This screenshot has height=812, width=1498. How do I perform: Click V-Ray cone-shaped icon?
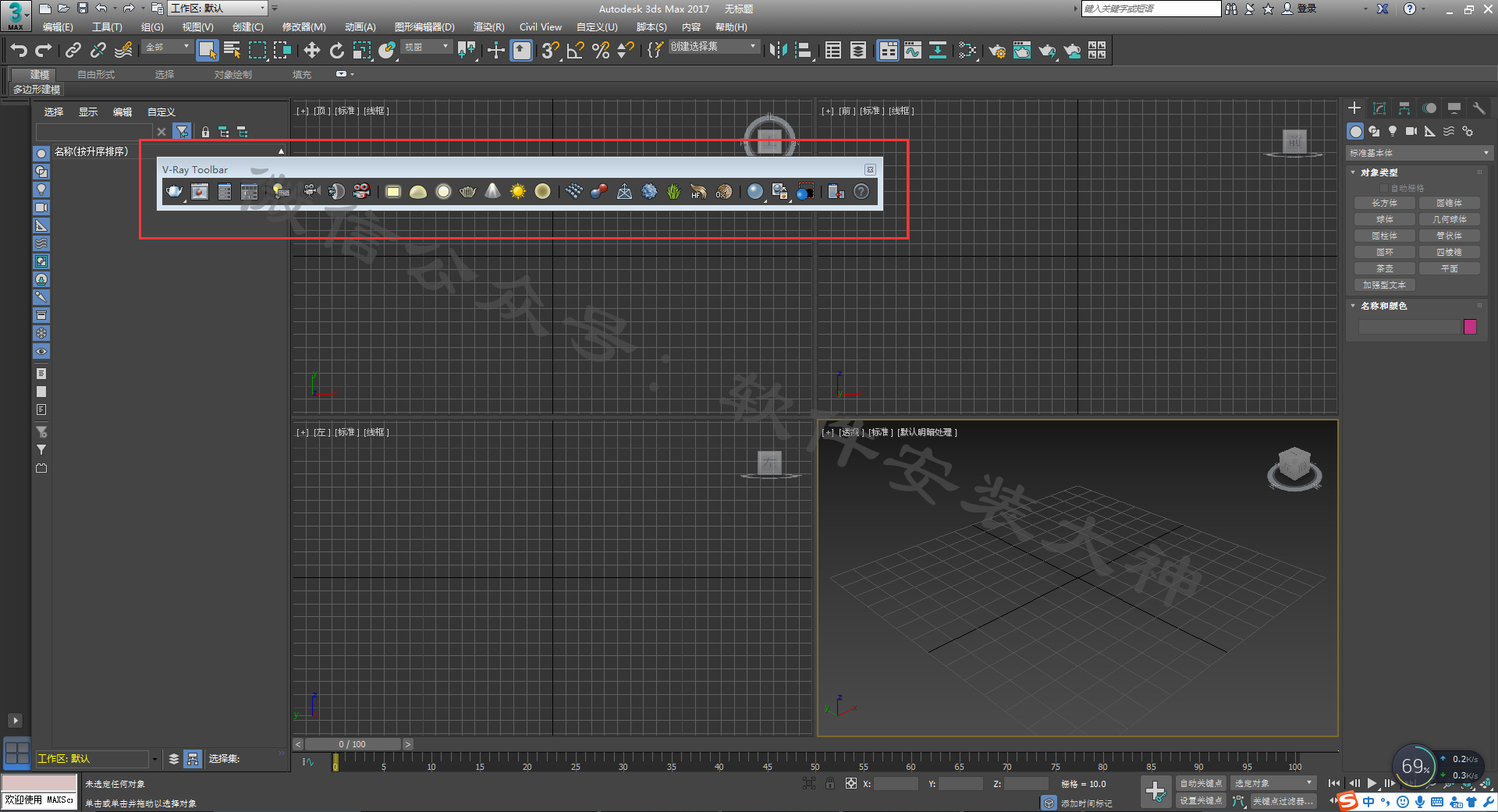click(x=492, y=191)
